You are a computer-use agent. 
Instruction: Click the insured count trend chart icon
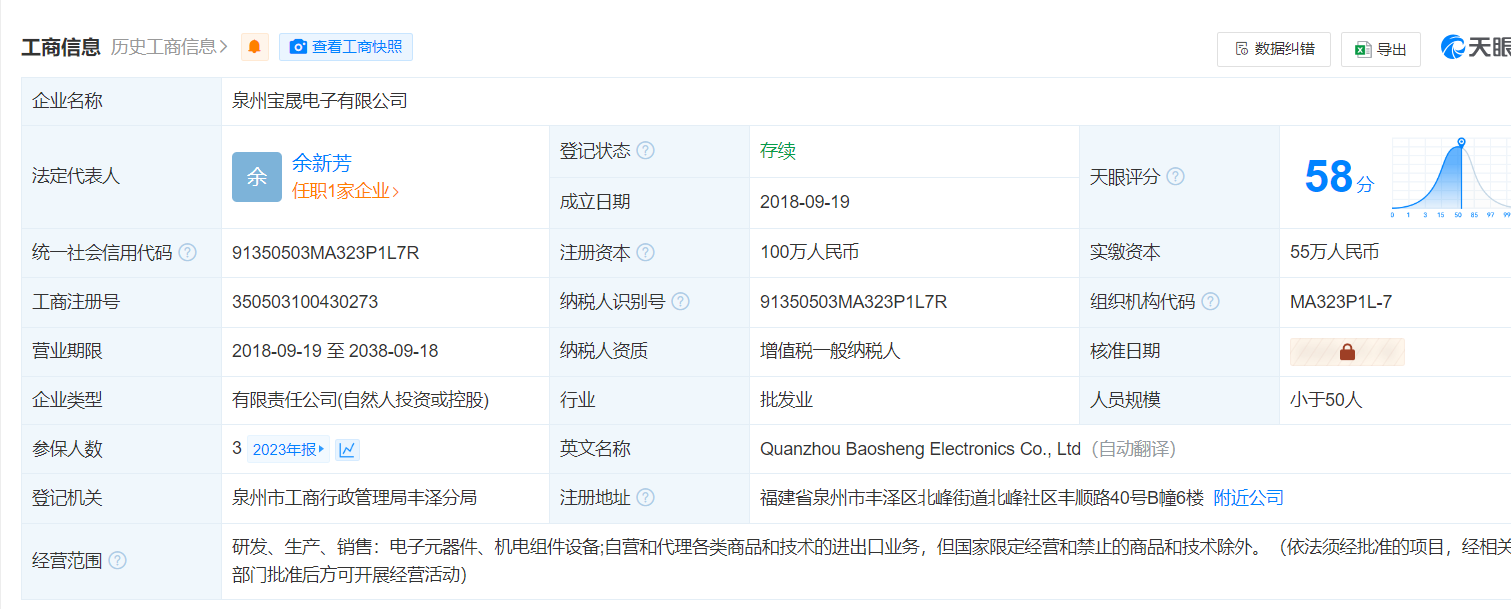point(347,450)
